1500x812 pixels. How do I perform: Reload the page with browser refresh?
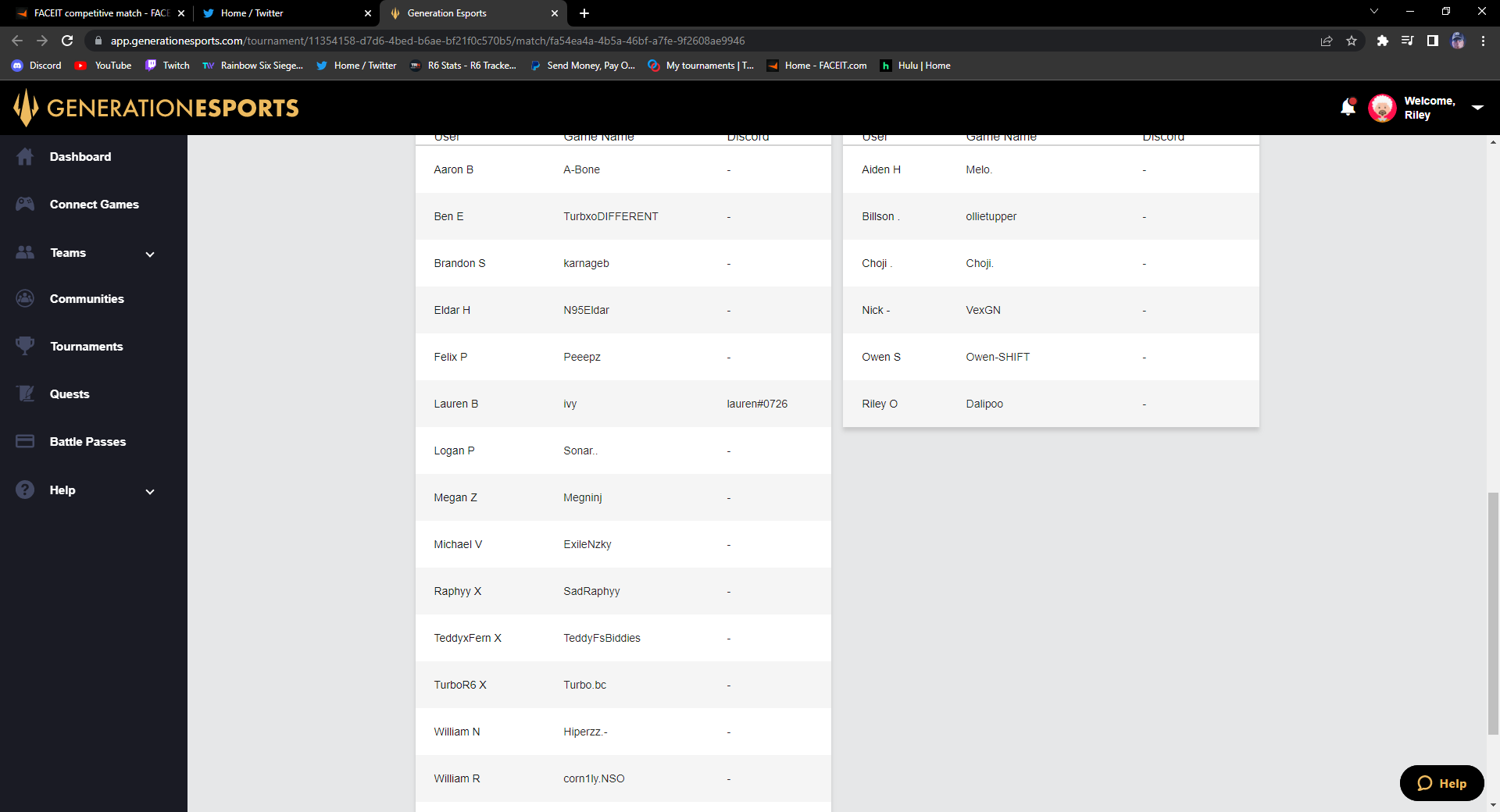pyautogui.click(x=67, y=41)
